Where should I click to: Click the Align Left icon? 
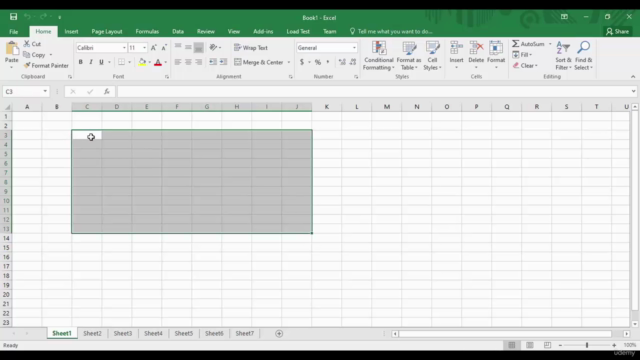point(178,62)
